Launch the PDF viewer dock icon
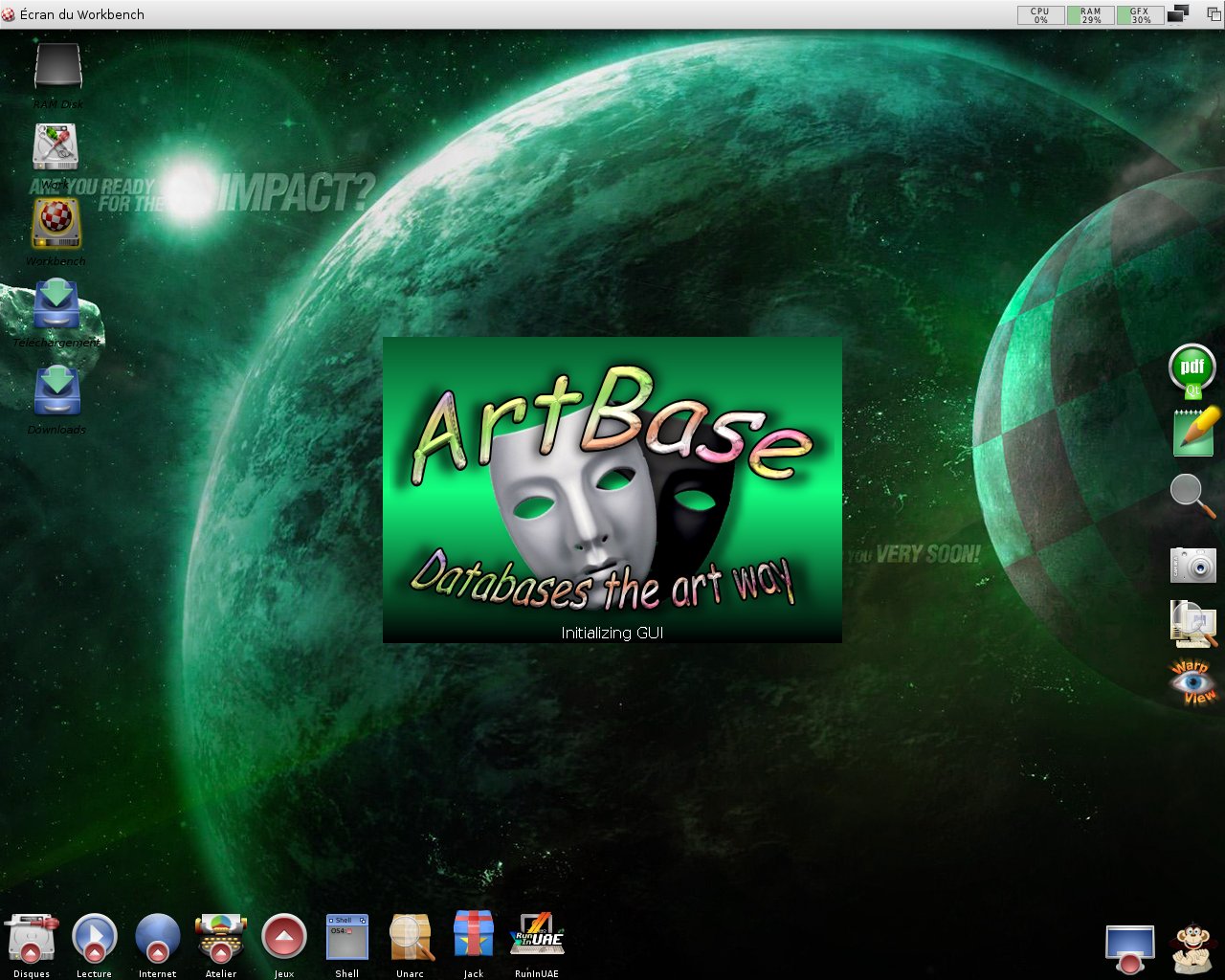Viewport: 1225px width, 980px height. click(x=1192, y=370)
